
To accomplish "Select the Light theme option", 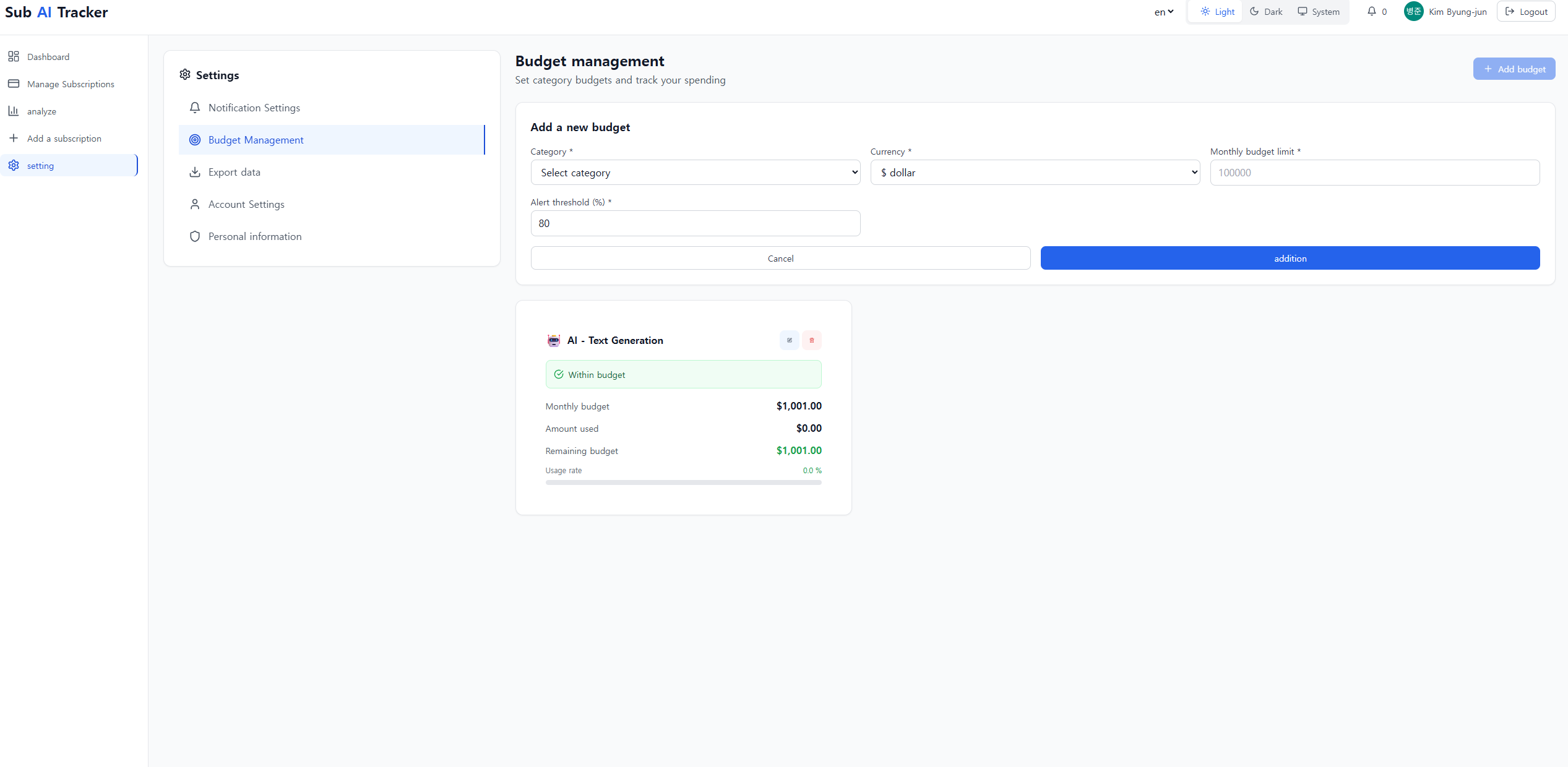I will click(1217, 12).
